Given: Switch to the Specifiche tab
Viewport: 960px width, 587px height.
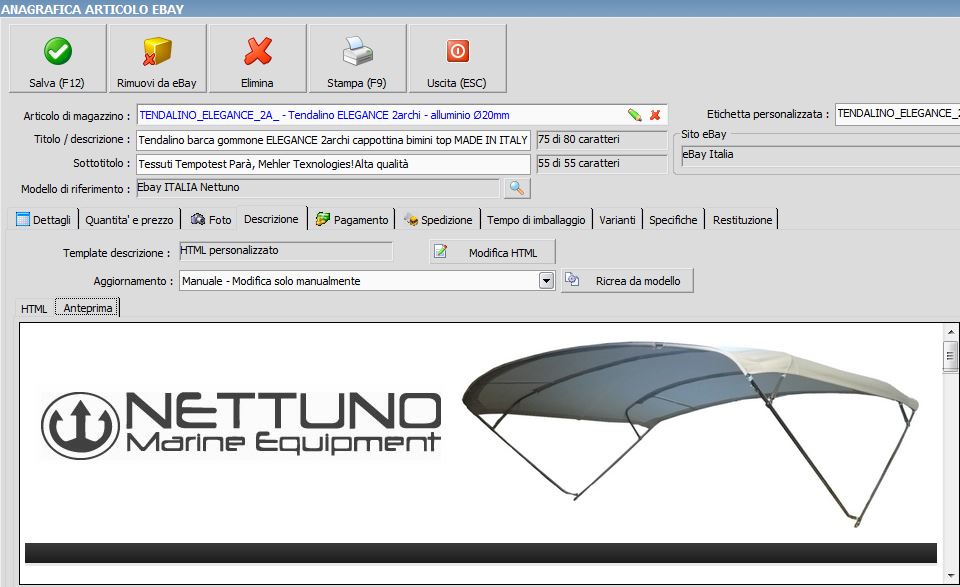Looking at the screenshot, I should coord(673,219).
